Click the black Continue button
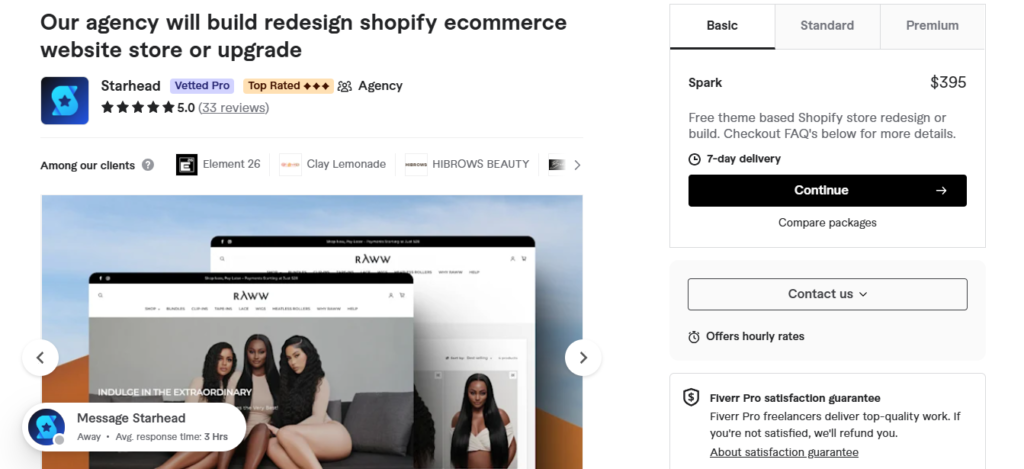This screenshot has height=469, width=1024. tap(827, 191)
